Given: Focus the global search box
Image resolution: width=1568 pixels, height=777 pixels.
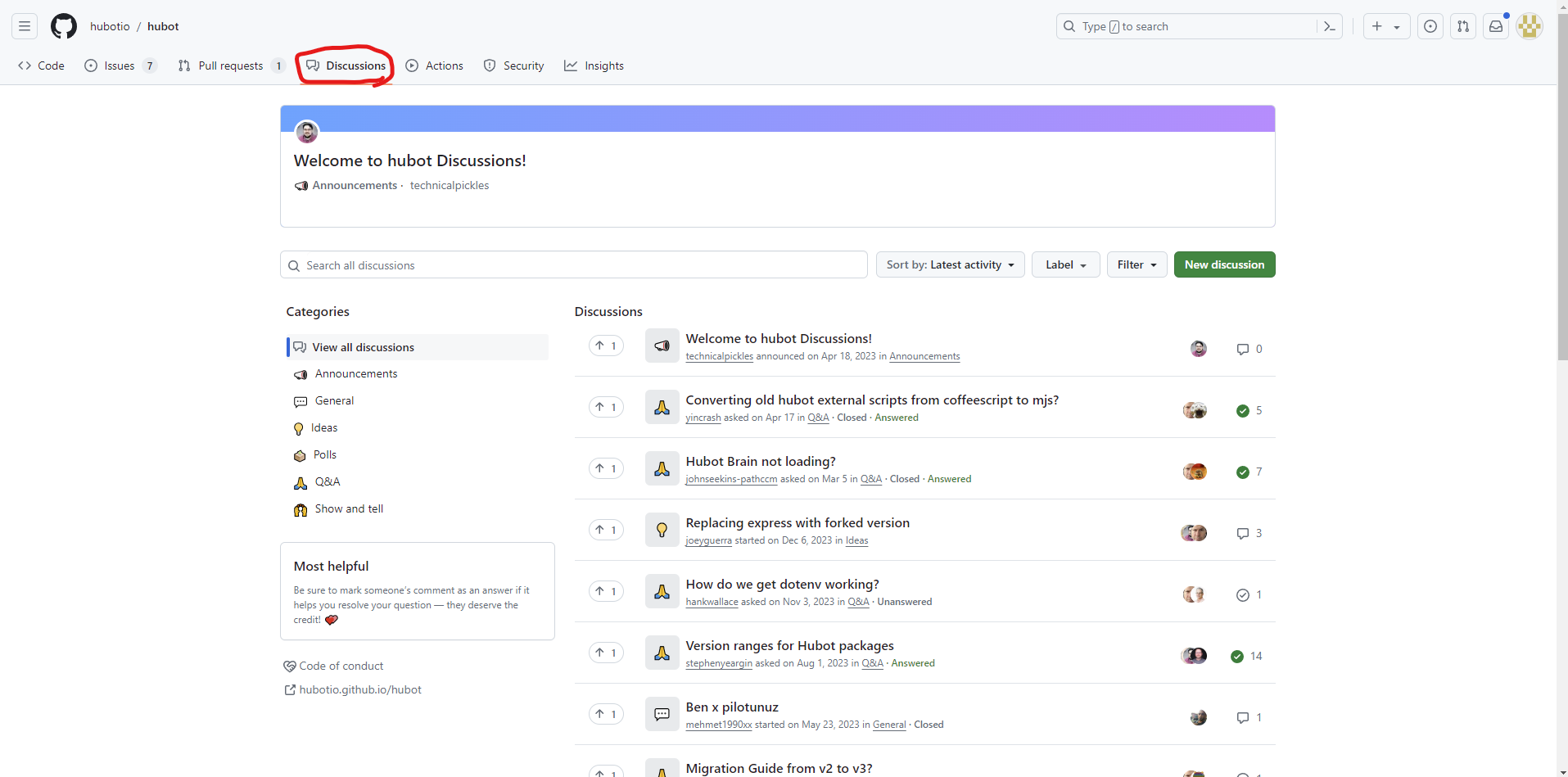Looking at the screenshot, I should coord(1200,26).
